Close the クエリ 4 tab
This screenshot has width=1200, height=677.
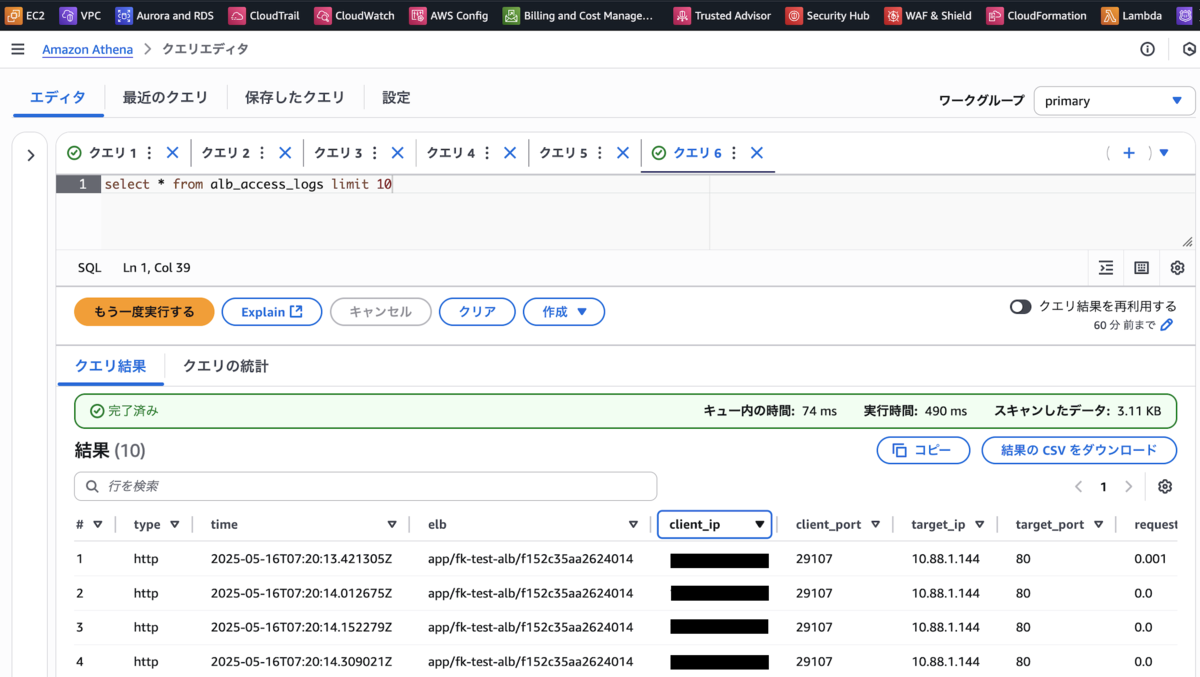tap(510, 153)
